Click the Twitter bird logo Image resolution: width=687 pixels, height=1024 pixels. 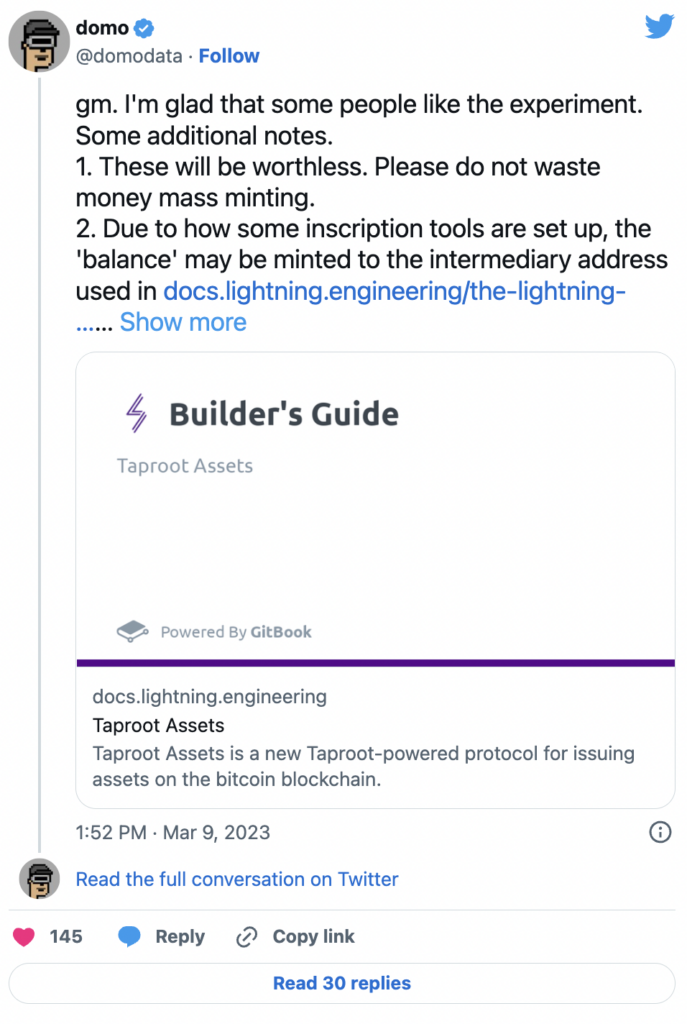659,27
